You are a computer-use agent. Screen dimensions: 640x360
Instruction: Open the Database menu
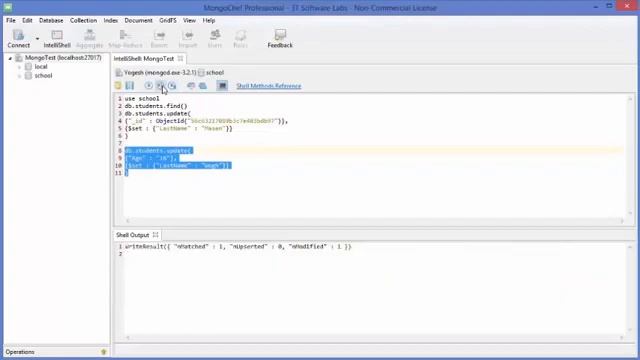[x=51, y=20]
